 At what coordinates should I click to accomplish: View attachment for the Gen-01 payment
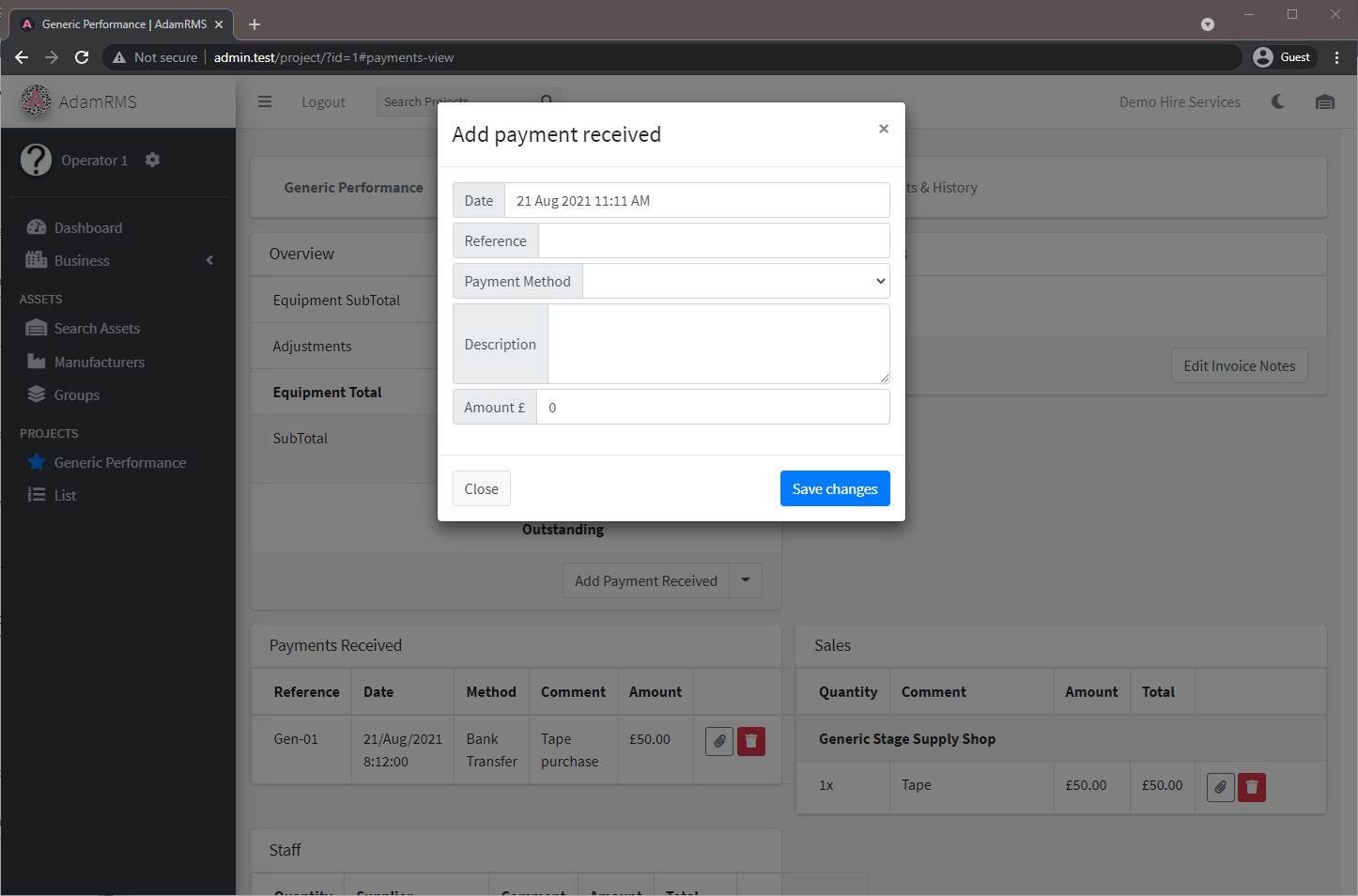(x=718, y=741)
